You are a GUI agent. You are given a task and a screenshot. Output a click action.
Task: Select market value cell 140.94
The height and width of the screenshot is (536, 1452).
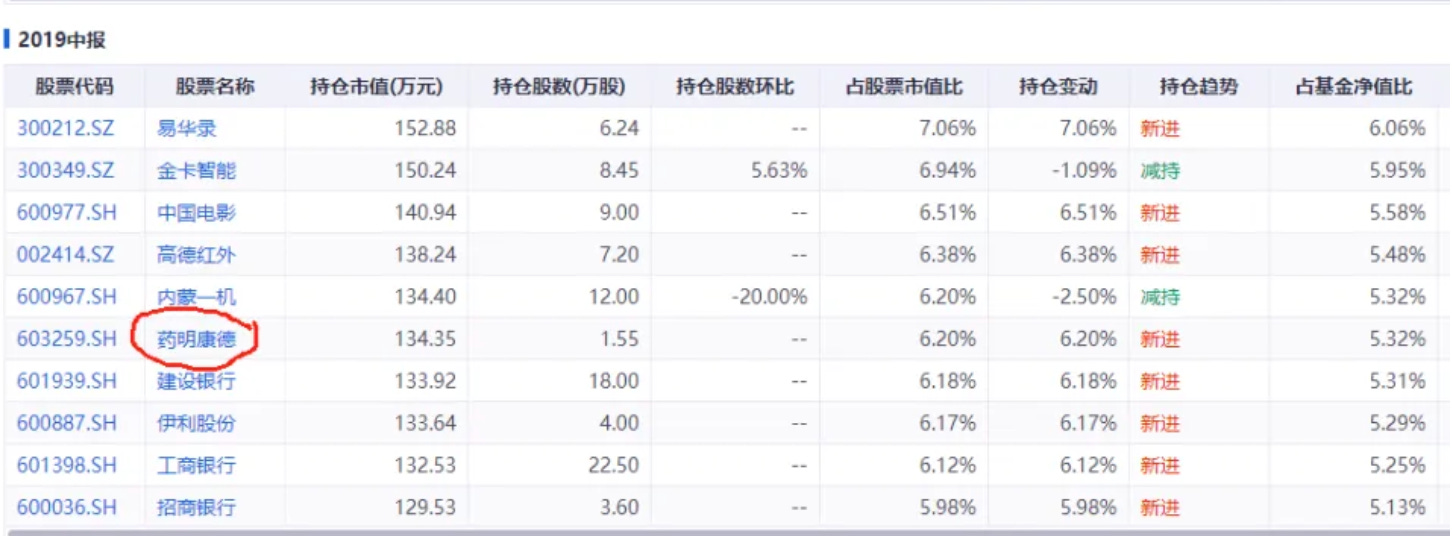[x=426, y=212]
